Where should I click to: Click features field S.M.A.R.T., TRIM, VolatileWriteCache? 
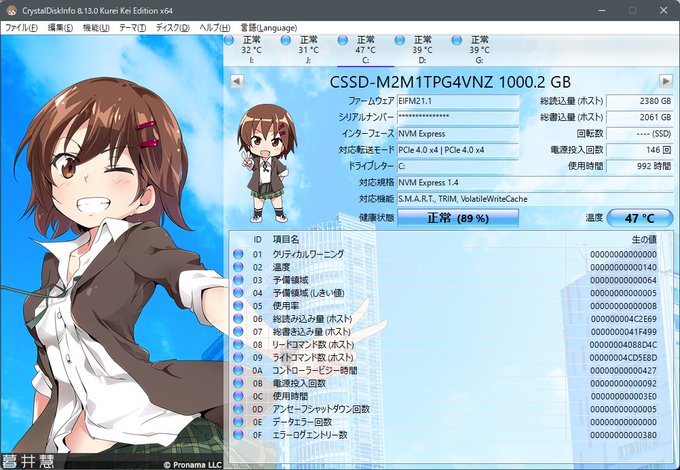(535, 199)
